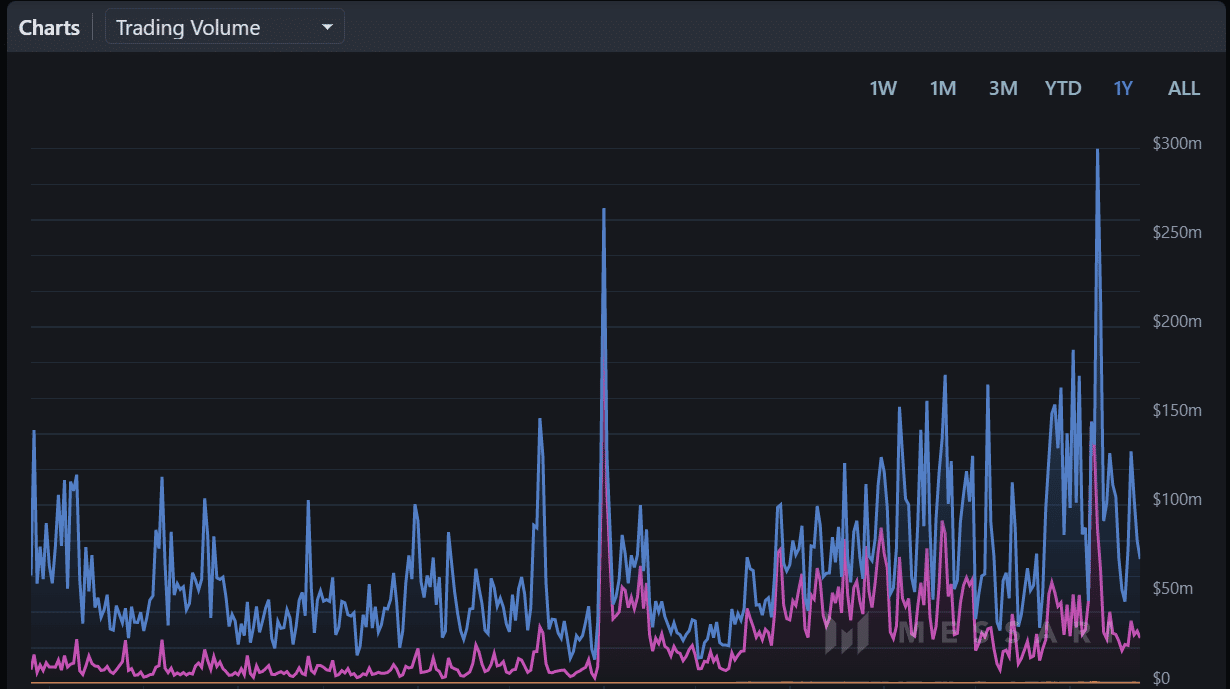This screenshot has height=689, width=1230.
Task: Show year-to-date with YTD
Action: coord(1063,88)
